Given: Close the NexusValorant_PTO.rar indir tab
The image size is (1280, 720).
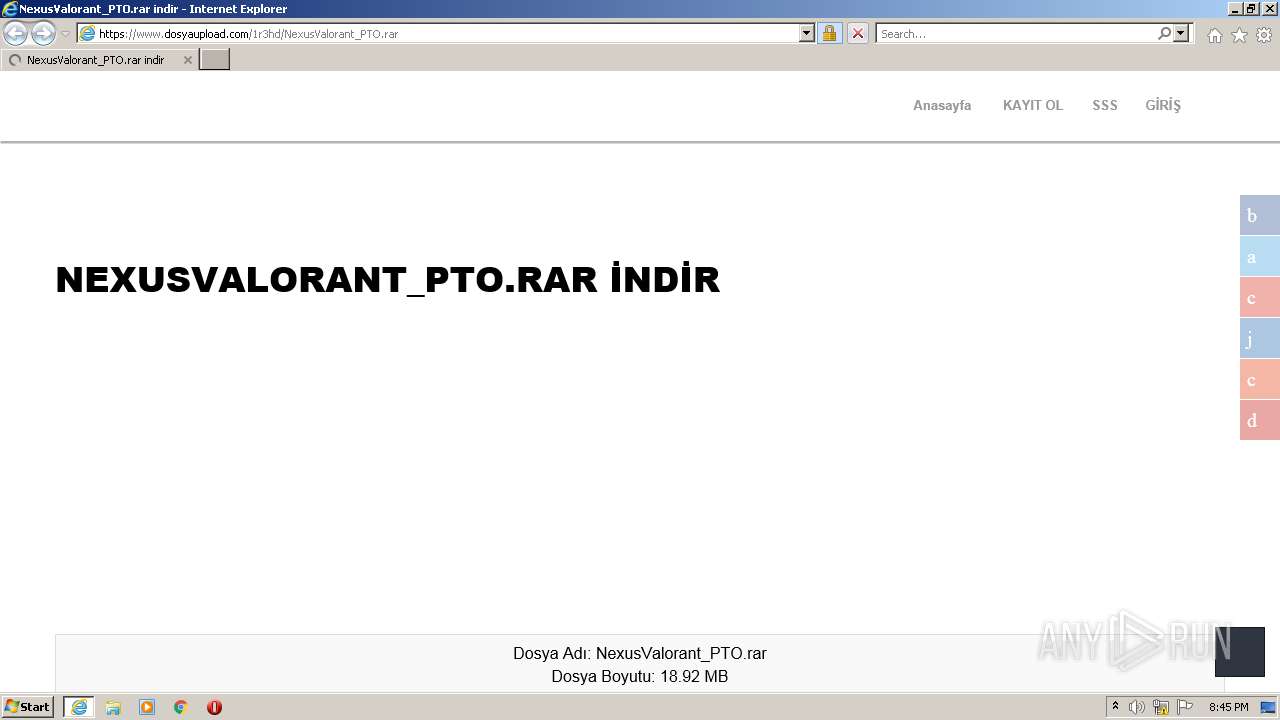Looking at the screenshot, I should (187, 60).
